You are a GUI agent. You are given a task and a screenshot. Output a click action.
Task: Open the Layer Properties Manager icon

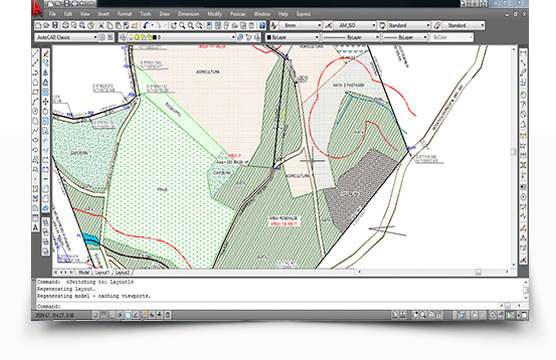123,37
